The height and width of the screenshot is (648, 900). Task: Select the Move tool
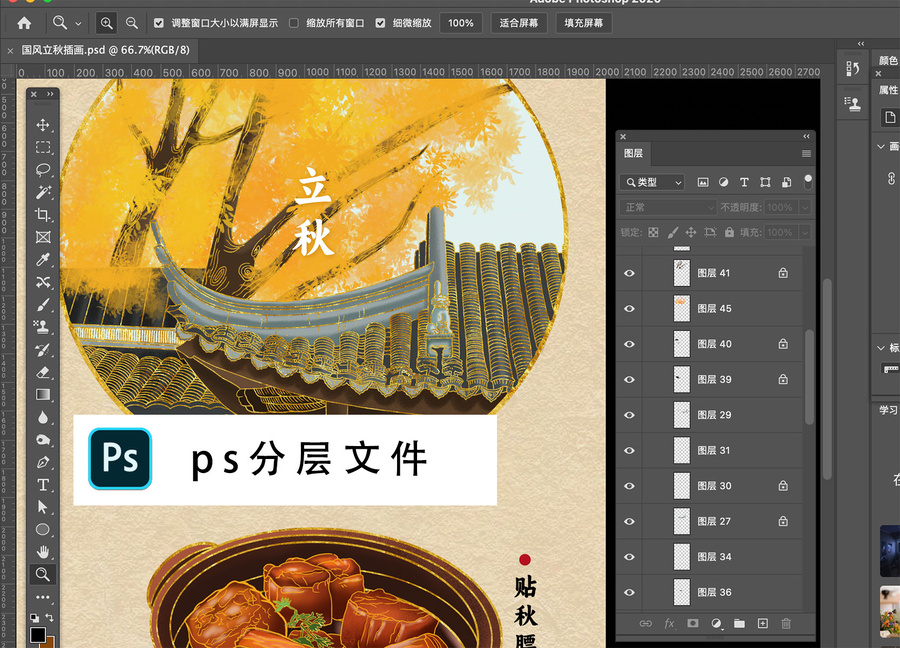click(x=43, y=125)
